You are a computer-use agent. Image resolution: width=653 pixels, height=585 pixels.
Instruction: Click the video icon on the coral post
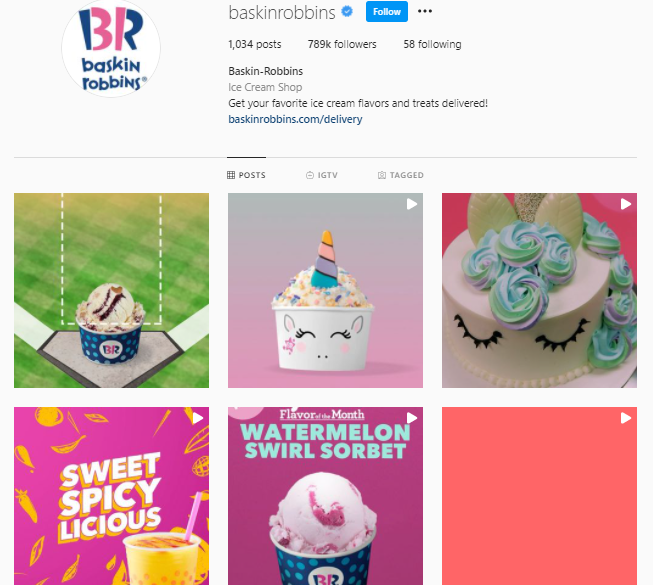click(x=626, y=418)
